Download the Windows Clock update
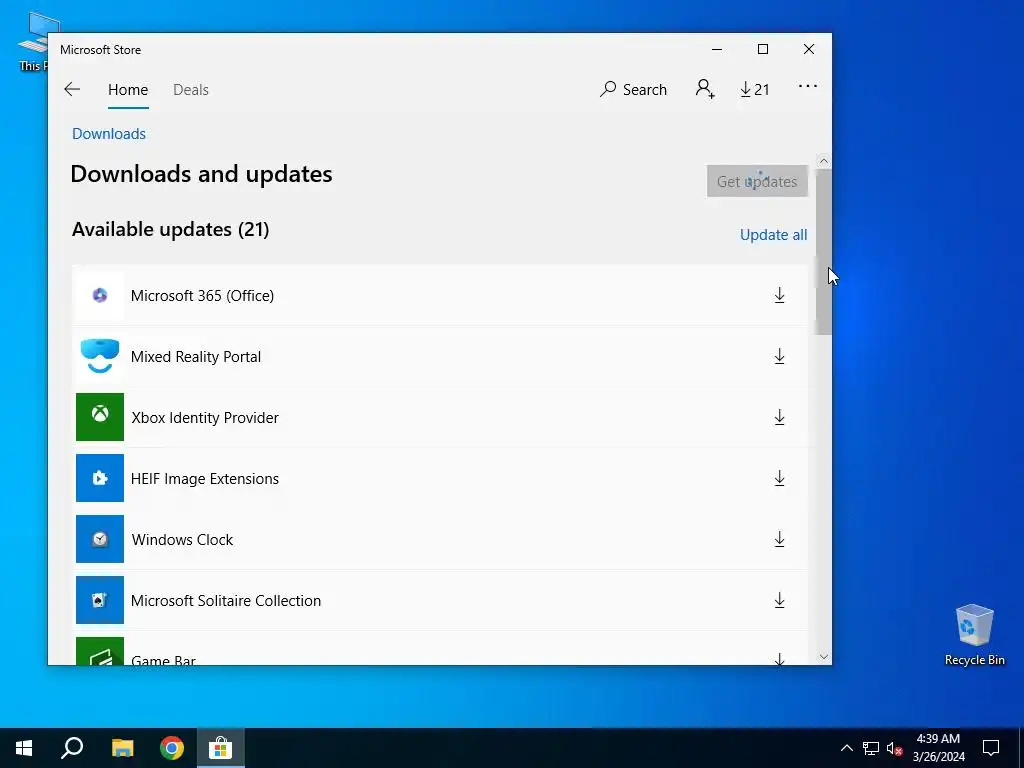 coord(779,539)
